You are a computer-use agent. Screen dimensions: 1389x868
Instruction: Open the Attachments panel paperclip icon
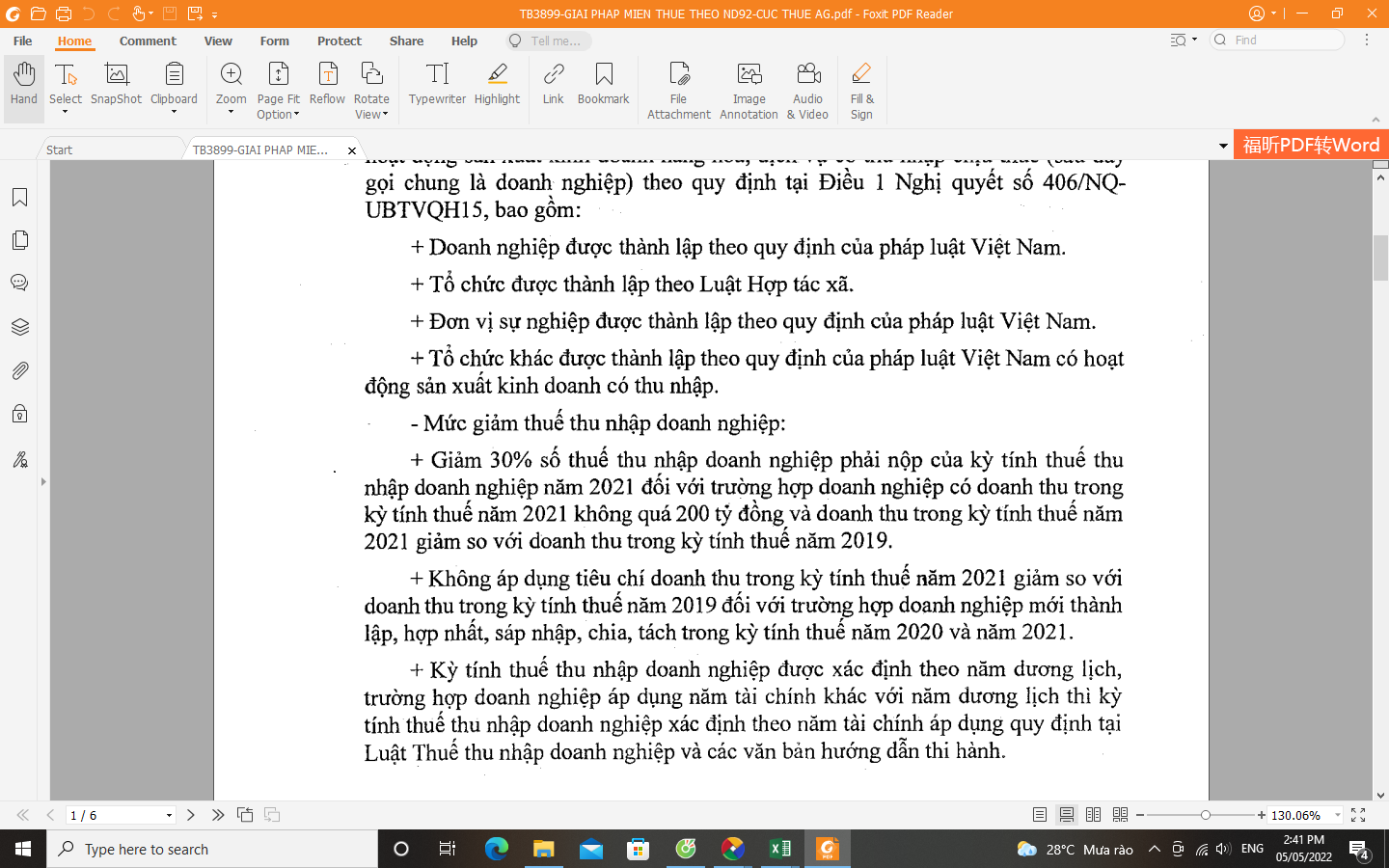pyautogui.click(x=19, y=370)
